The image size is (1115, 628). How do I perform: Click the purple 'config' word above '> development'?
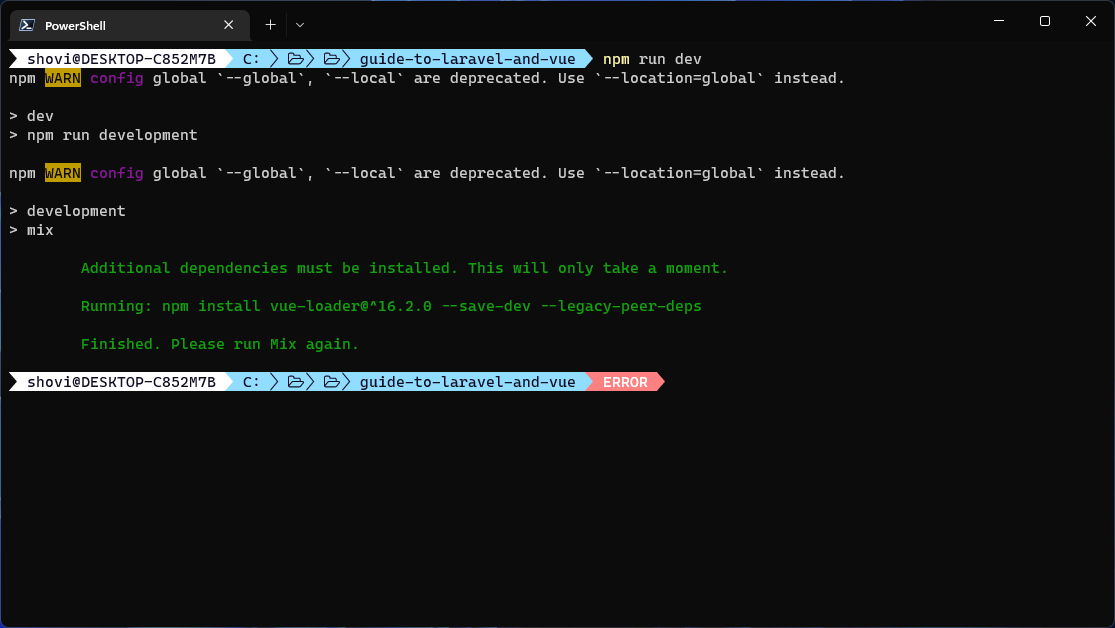[117, 173]
